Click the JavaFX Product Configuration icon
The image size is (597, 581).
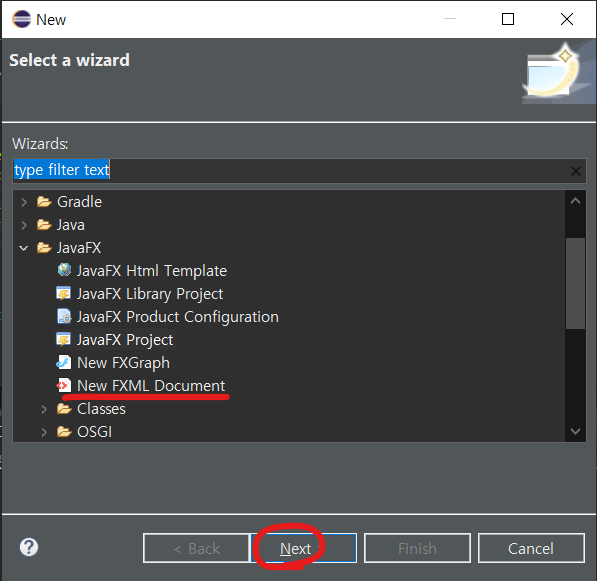64,316
